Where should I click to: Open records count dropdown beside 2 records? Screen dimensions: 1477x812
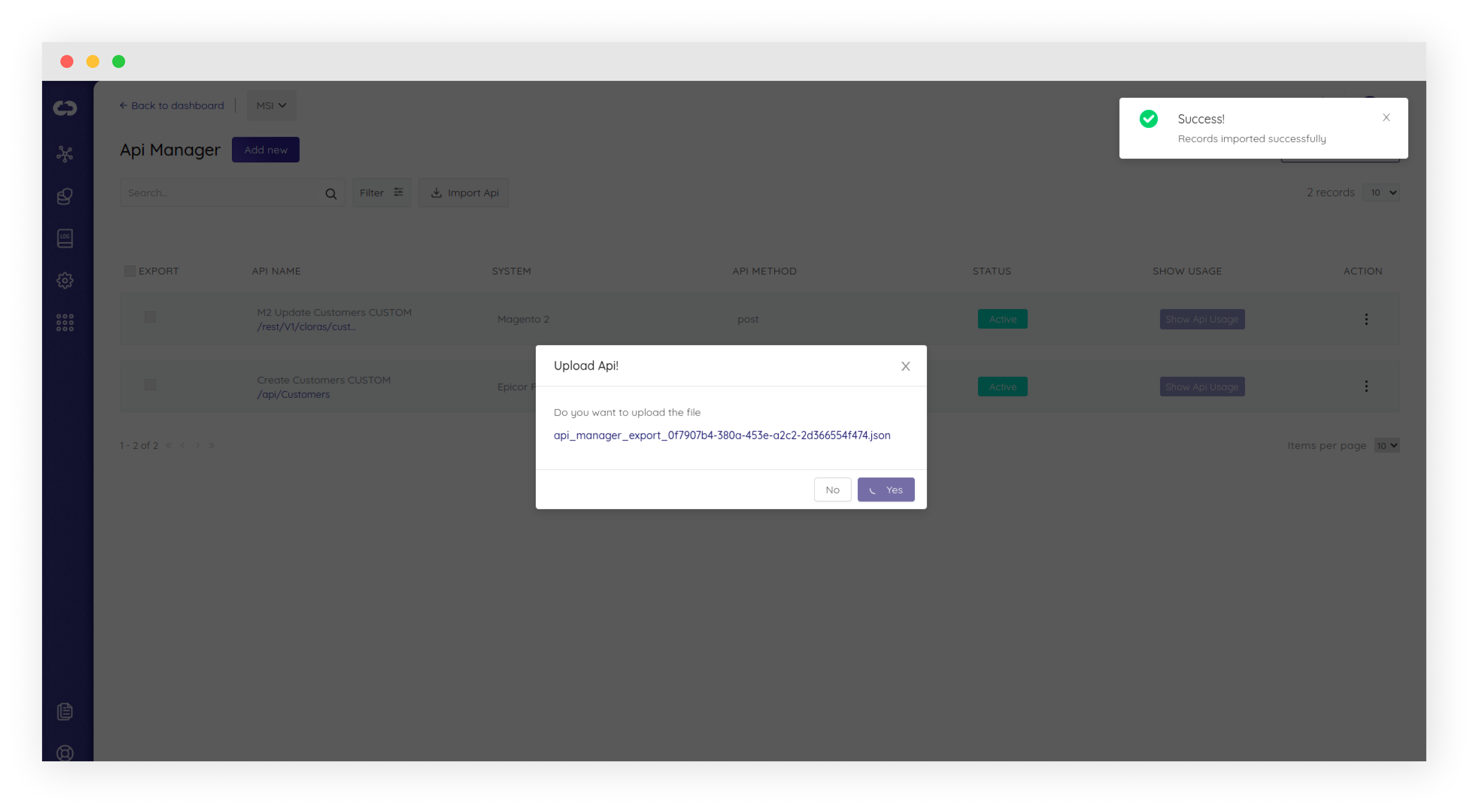1381,192
